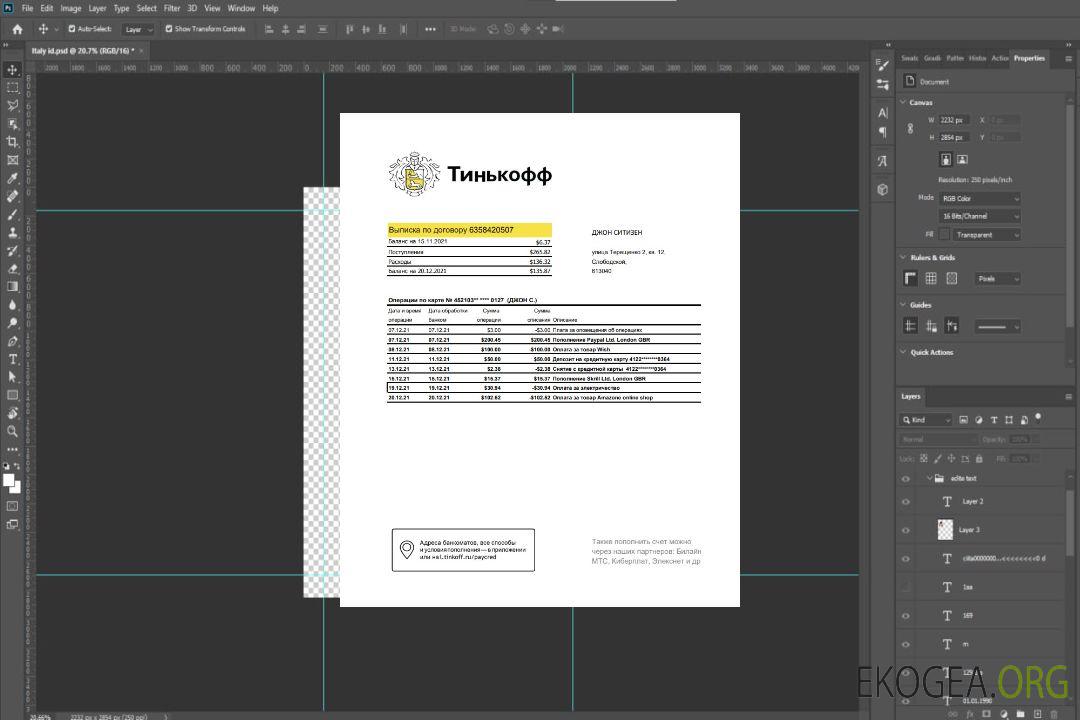The height and width of the screenshot is (720, 1080).
Task: Click the create new group folder icon
Action: (x=1020, y=714)
